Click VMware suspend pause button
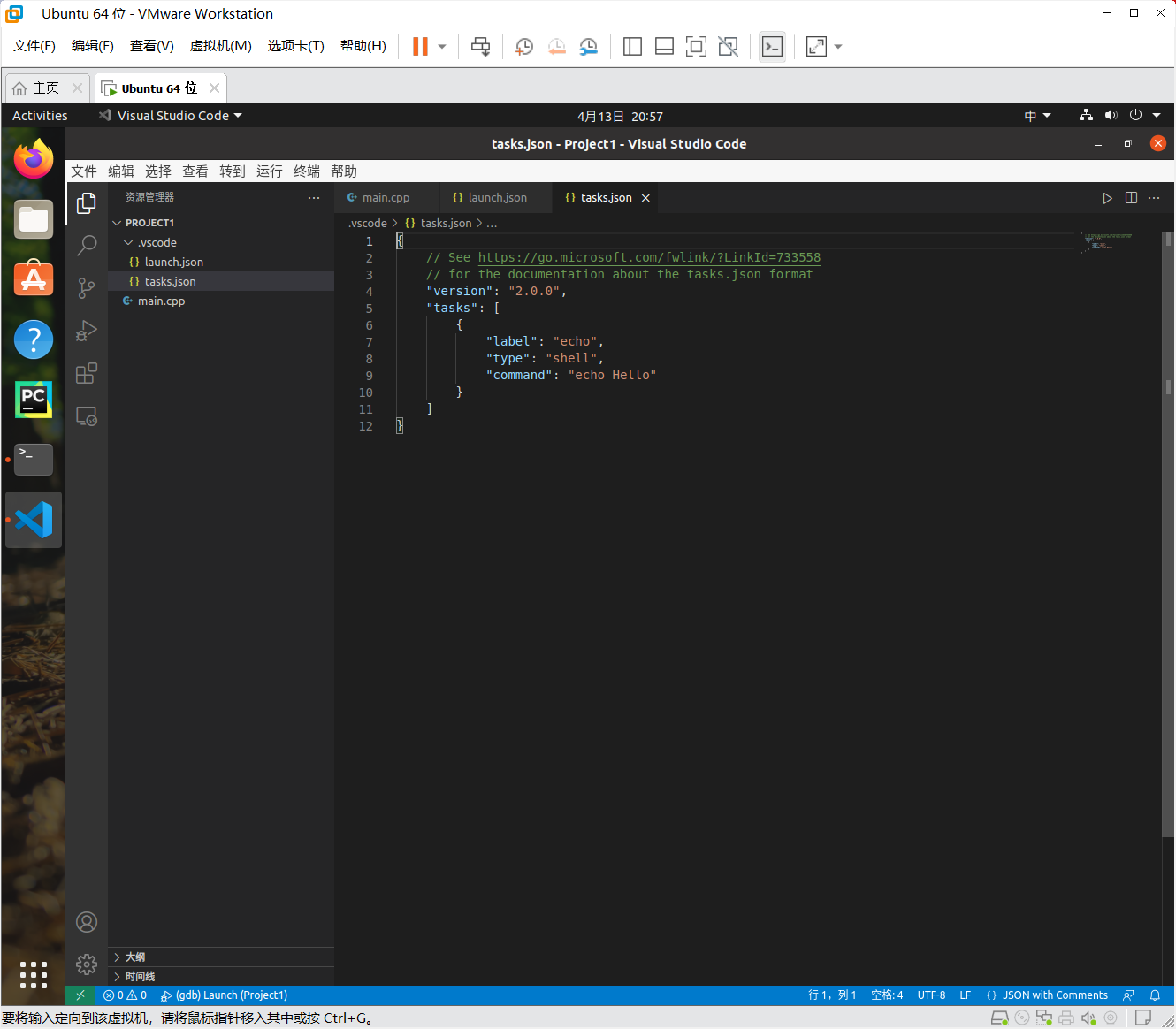 click(420, 47)
